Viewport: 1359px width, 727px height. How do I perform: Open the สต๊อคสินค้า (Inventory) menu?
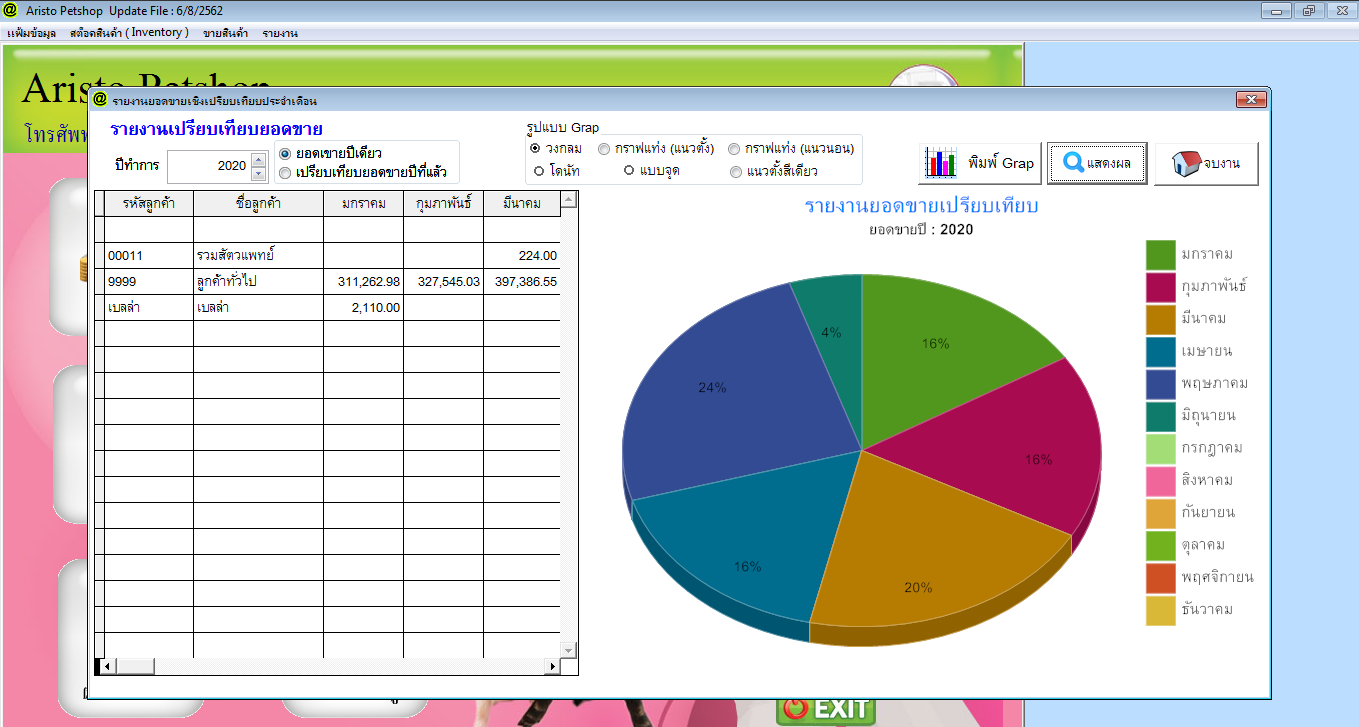129,33
